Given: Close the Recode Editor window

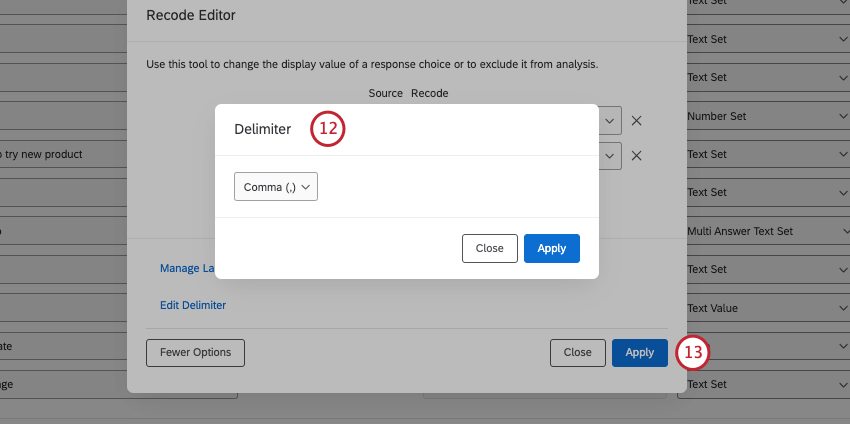Looking at the screenshot, I should click(577, 352).
